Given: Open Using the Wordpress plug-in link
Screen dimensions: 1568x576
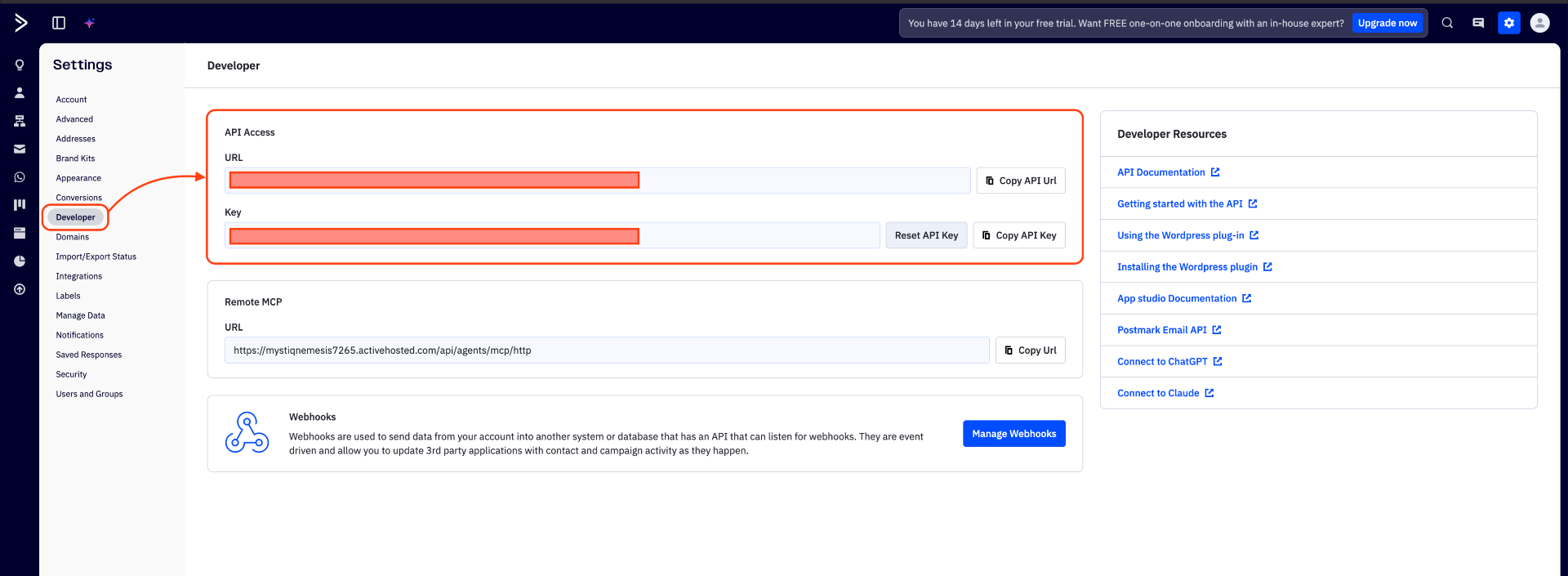Looking at the screenshot, I should tap(1188, 235).
